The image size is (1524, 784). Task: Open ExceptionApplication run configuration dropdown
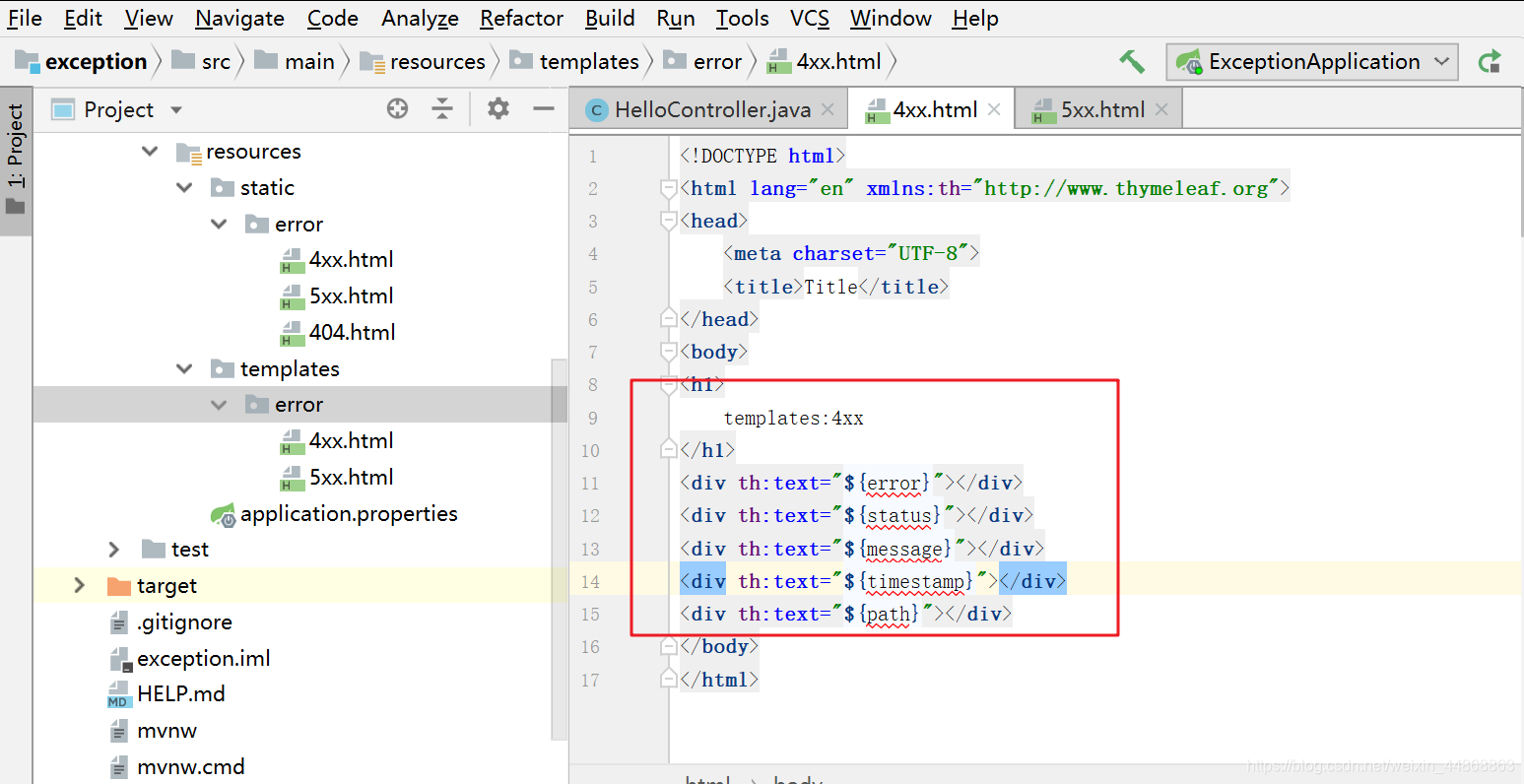(x=1312, y=62)
